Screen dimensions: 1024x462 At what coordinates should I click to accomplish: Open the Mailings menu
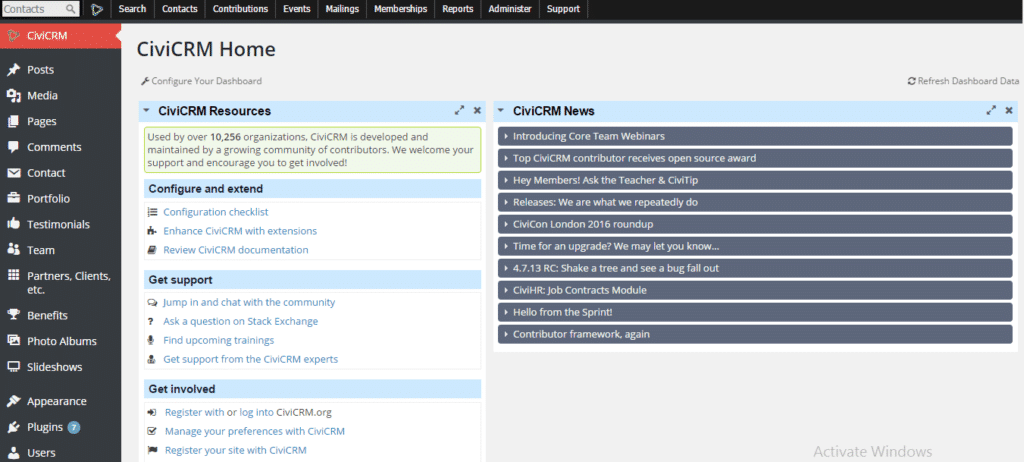[343, 9]
